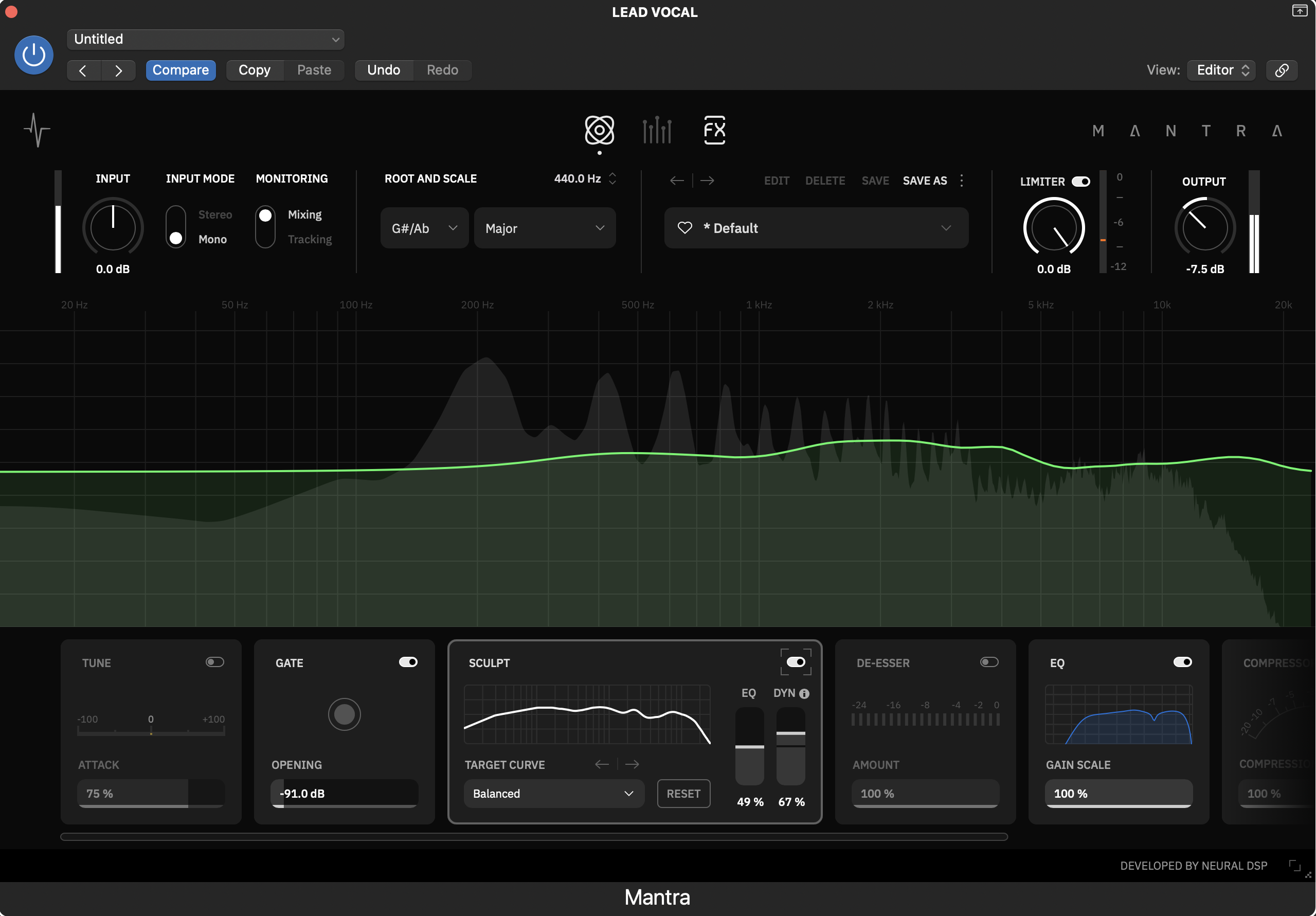Click the EQ curve thumbnail

pyautogui.click(x=1118, y=714)
